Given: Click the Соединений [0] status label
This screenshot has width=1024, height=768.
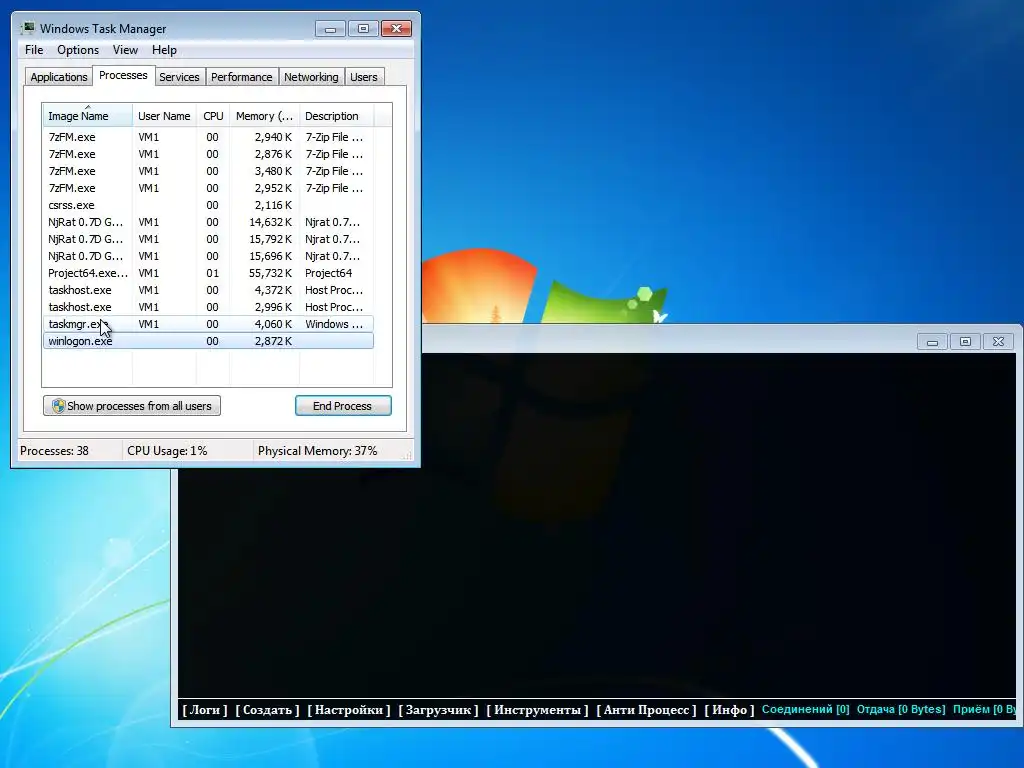Looking at the screenshot, I should (805, 709).
